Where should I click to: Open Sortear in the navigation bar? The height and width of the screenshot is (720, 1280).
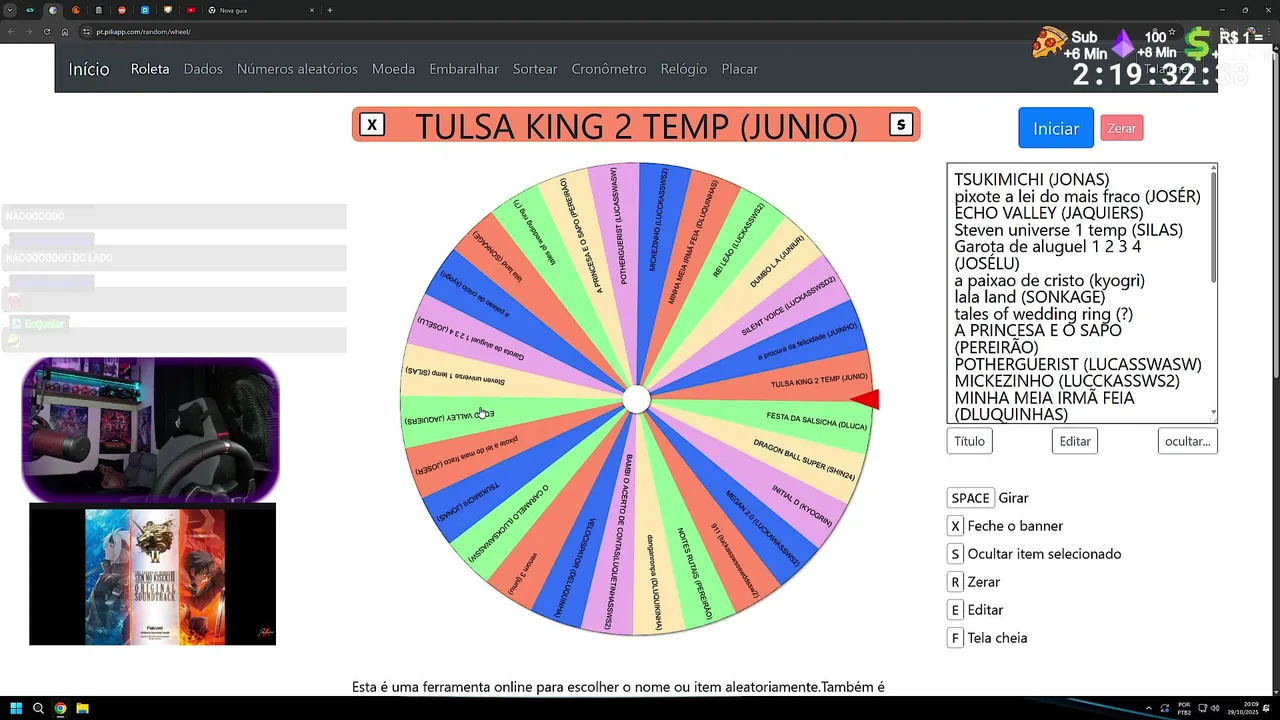[535, 69]
